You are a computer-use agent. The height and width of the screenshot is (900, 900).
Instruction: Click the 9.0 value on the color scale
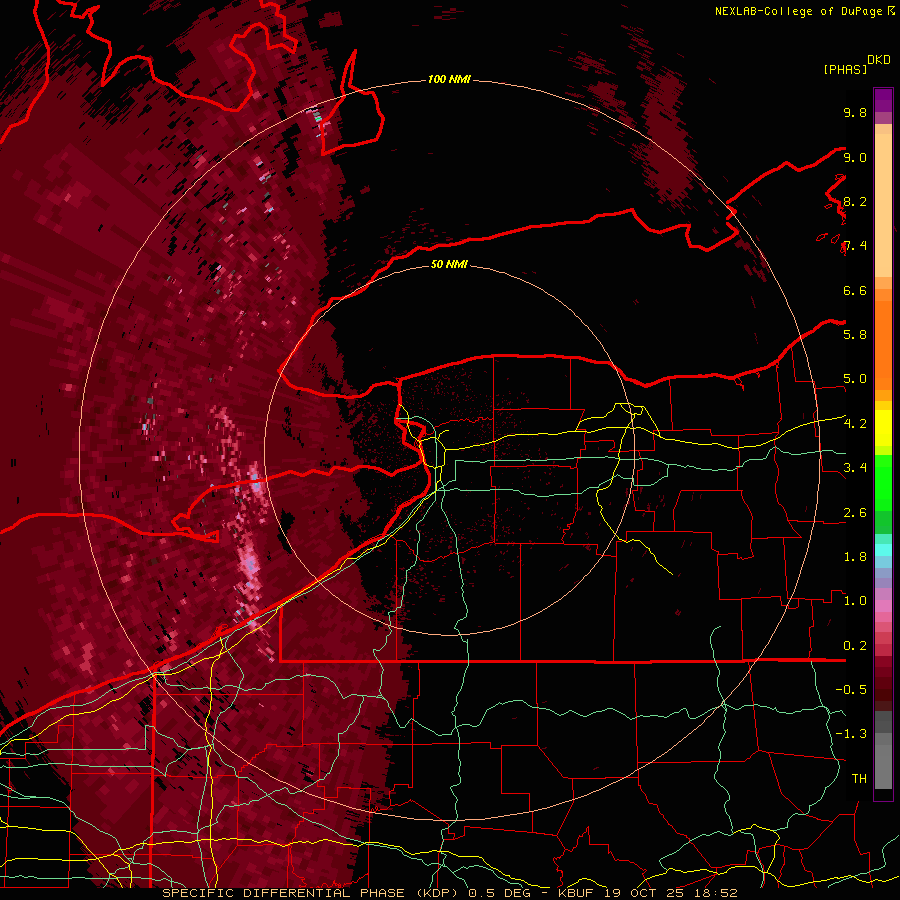[855, 157]
